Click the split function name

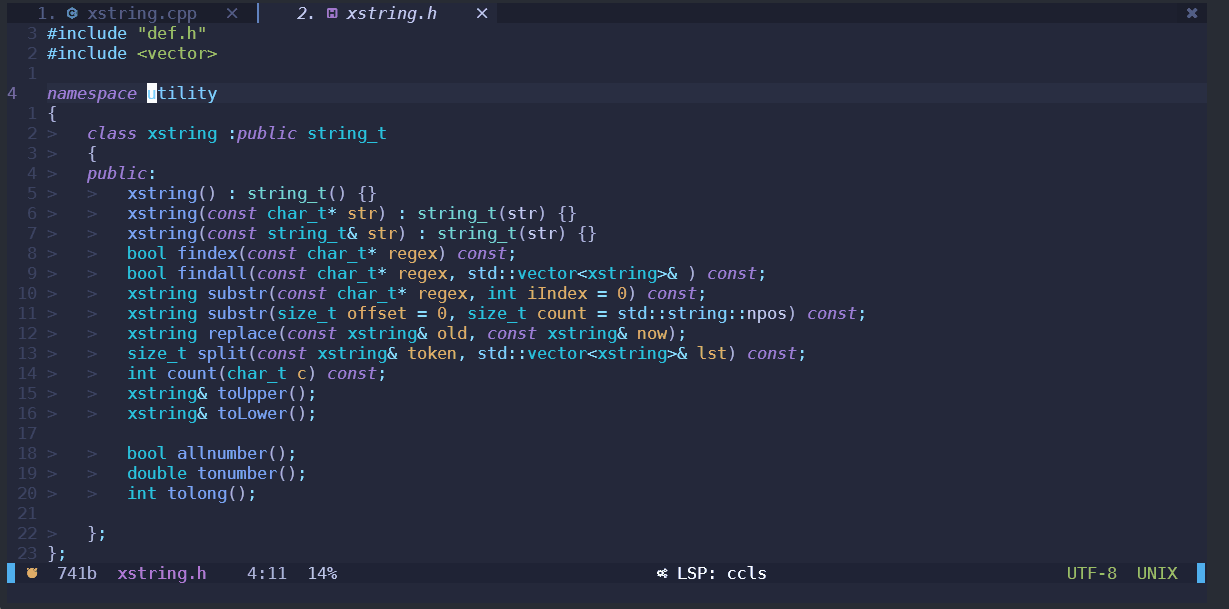tap(222, 353)
